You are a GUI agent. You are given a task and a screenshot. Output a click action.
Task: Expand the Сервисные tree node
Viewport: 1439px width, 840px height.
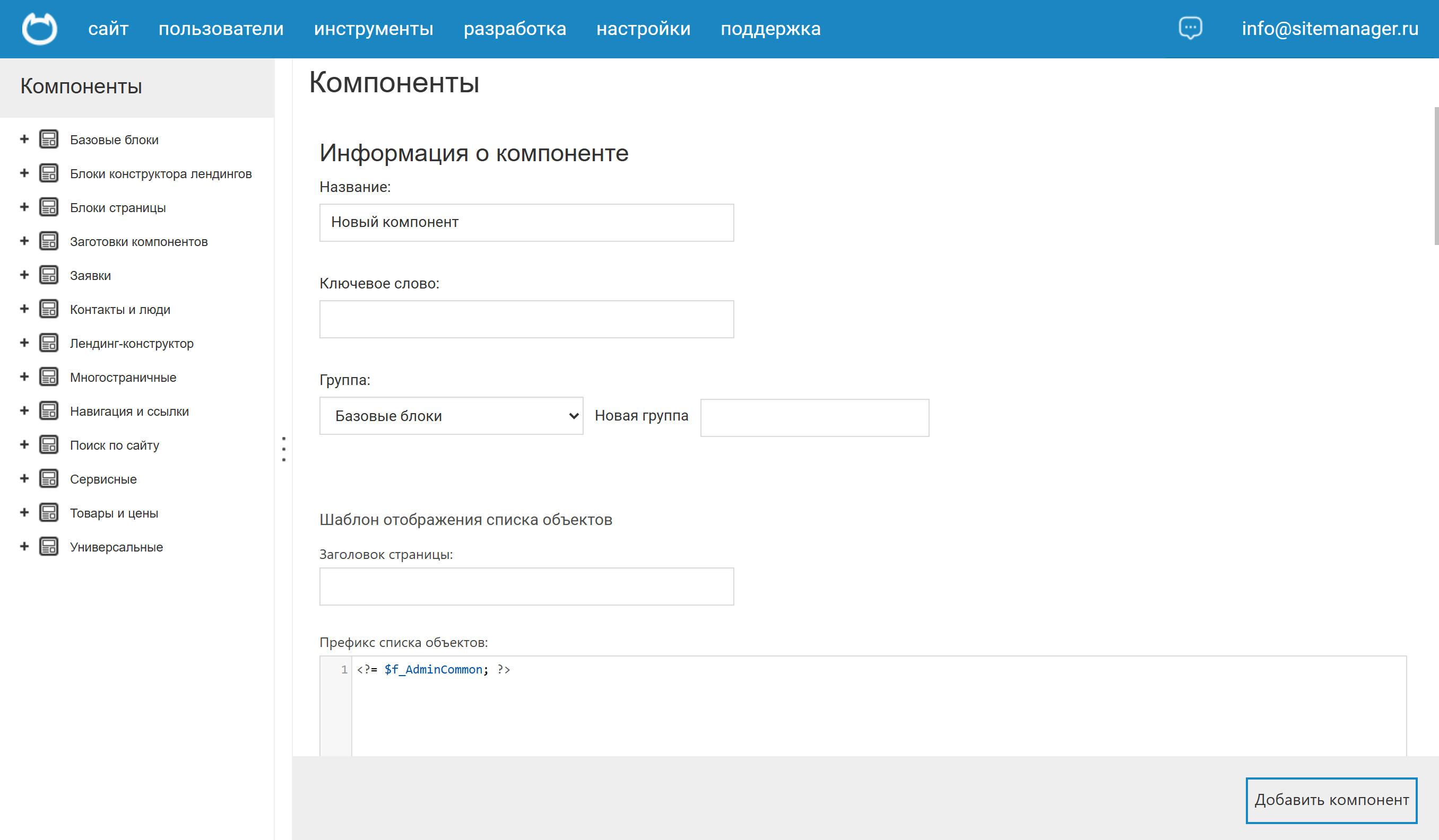pos(24,479)
